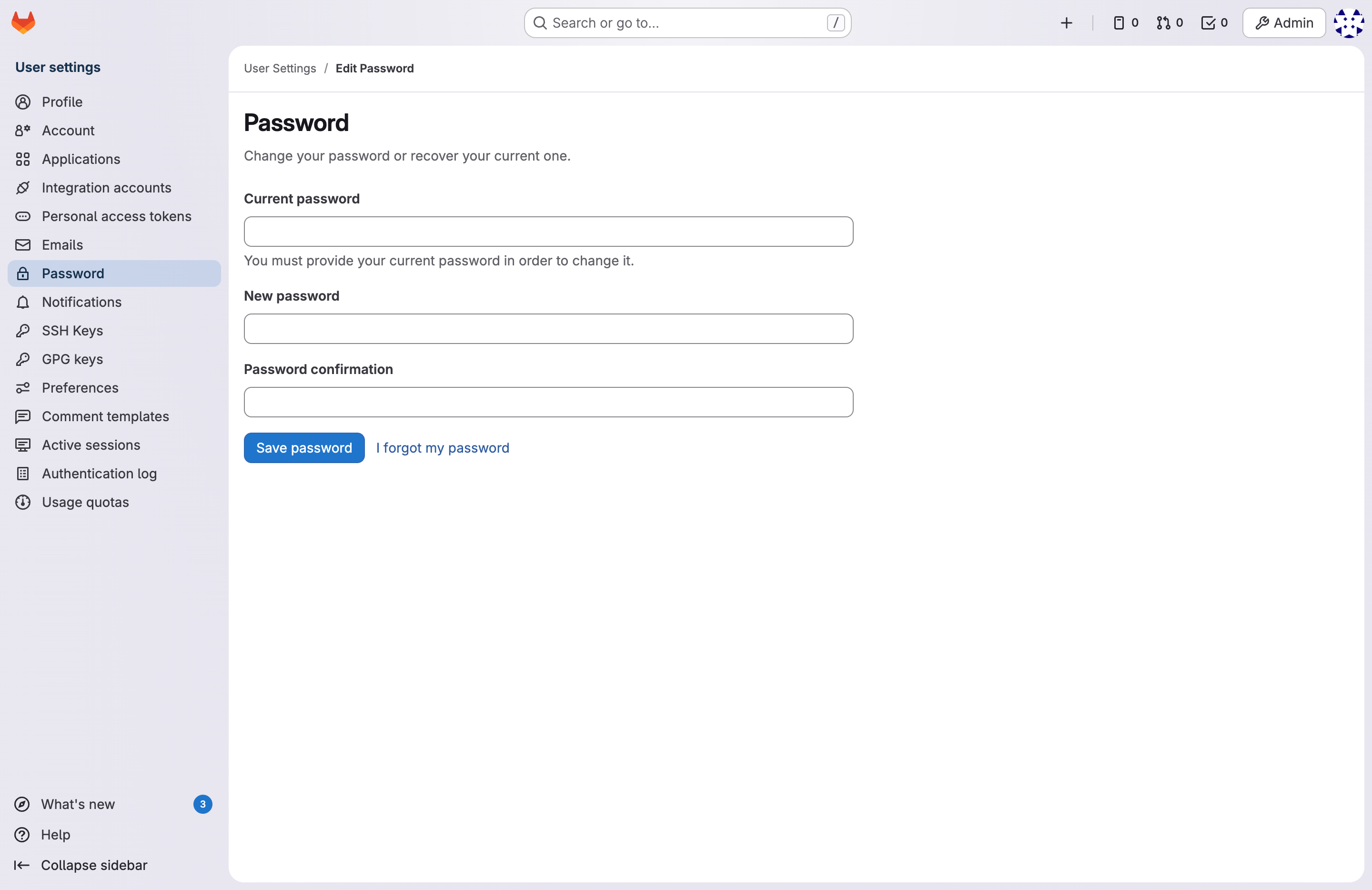Open assigned issues counter icon

tap(1125, 23)
